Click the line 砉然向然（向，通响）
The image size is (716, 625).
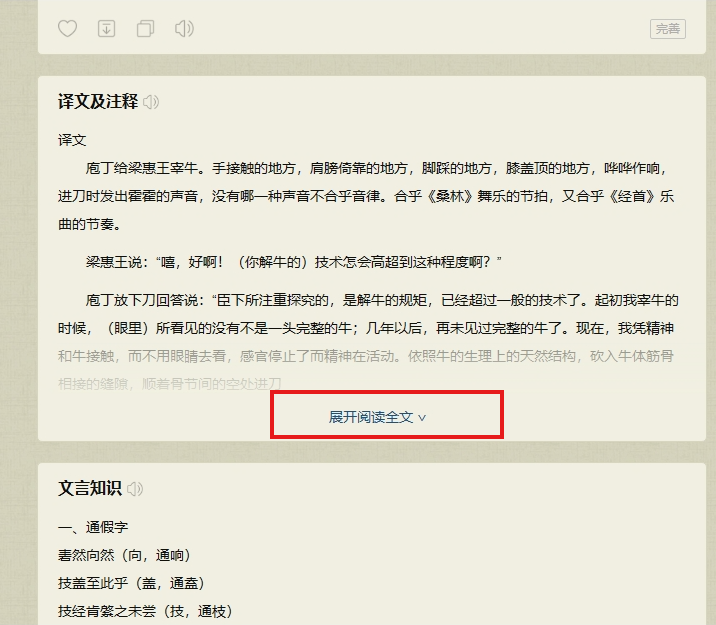(124, 555)
